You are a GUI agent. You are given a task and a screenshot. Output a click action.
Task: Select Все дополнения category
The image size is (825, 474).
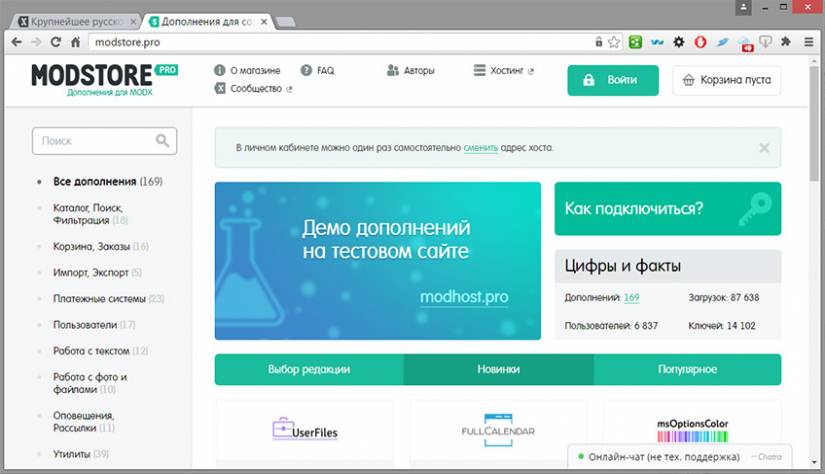108,181
